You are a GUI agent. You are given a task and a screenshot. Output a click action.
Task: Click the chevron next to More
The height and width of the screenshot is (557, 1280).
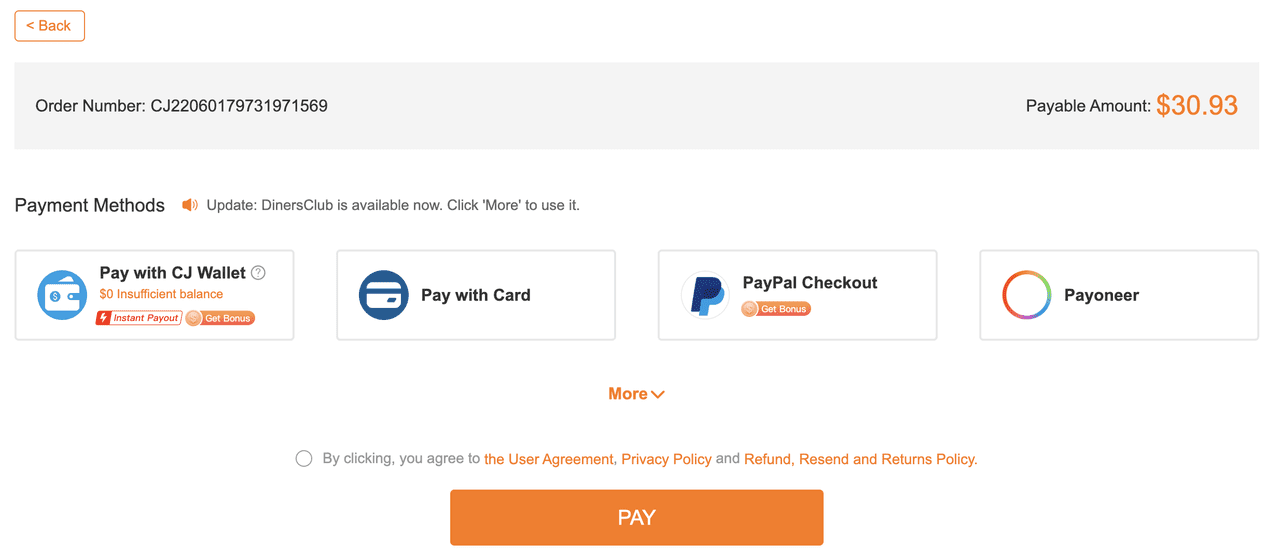[x=658, y=395]
